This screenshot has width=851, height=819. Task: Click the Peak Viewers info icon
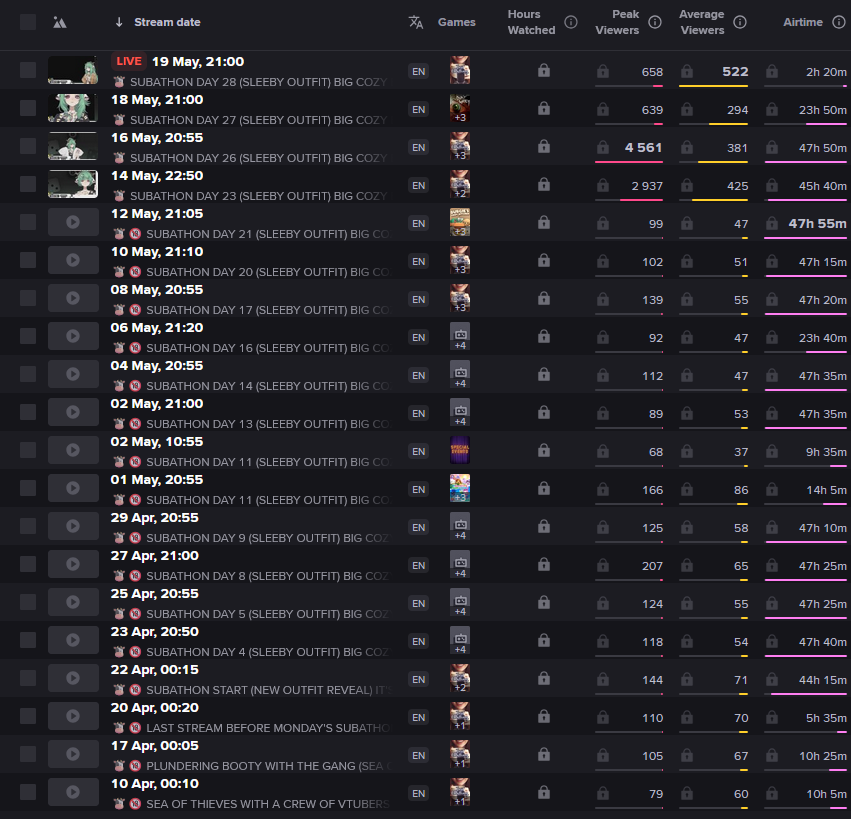pyautogui.click(x=655, y=22)
